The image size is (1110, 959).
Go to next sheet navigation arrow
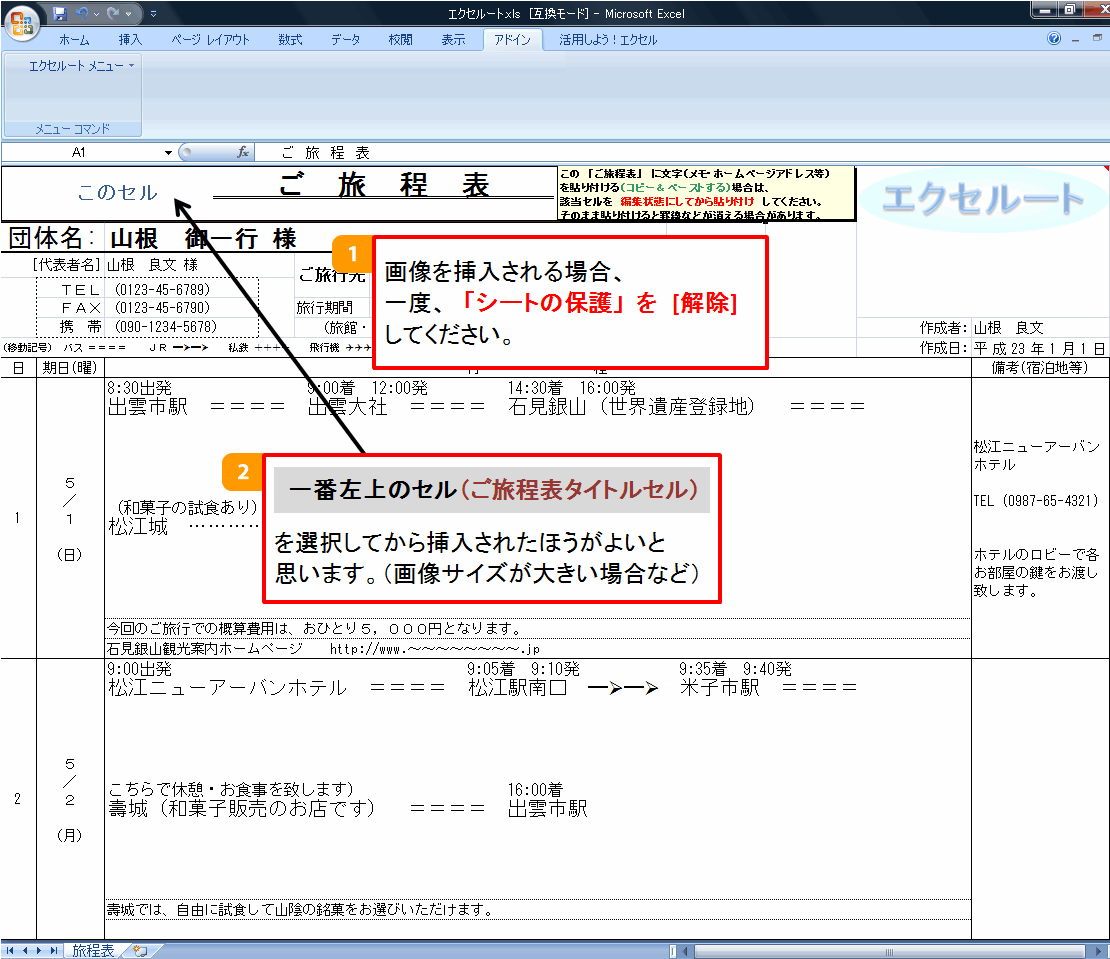38,951
